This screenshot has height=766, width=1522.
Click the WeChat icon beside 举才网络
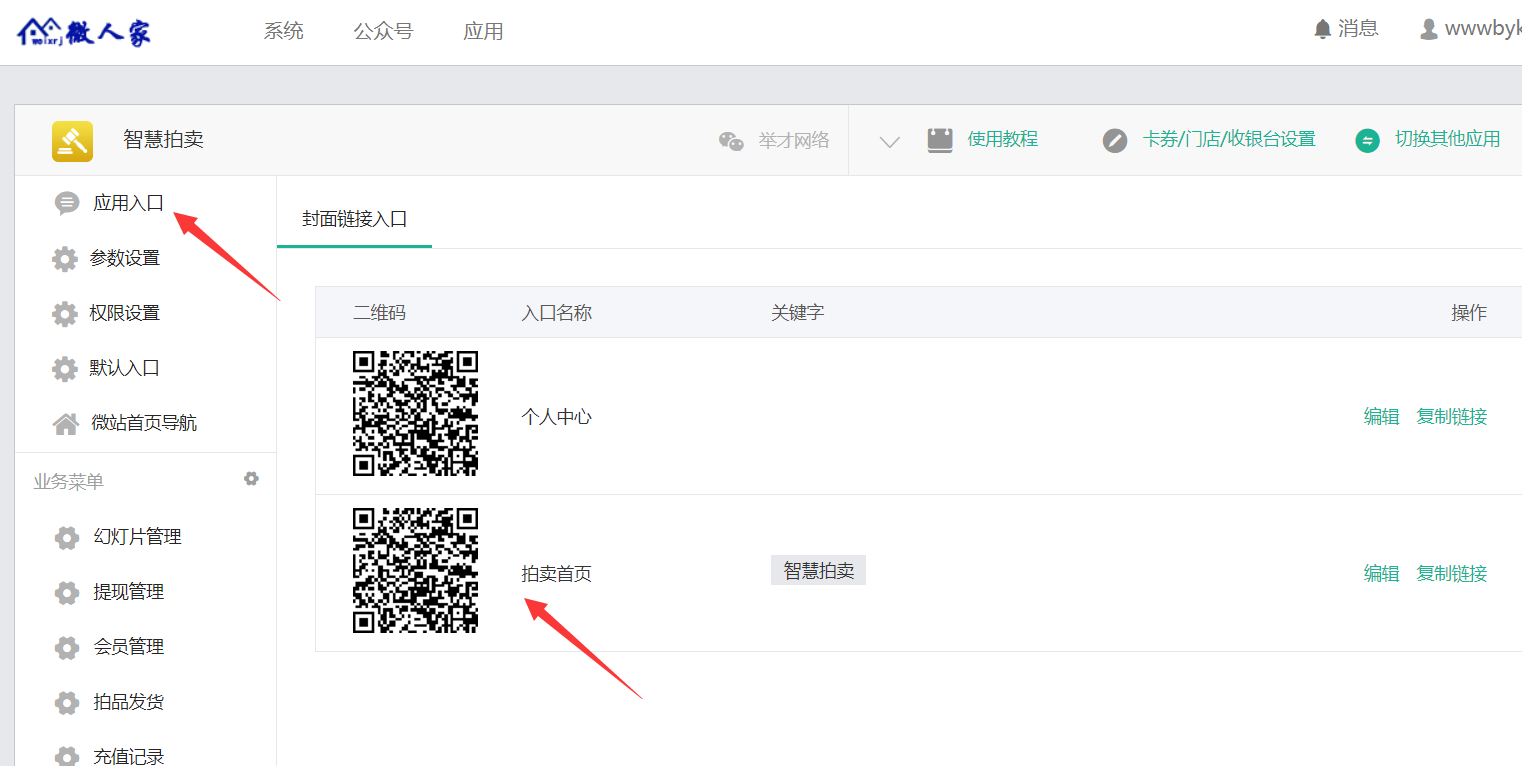click(731, 141)
